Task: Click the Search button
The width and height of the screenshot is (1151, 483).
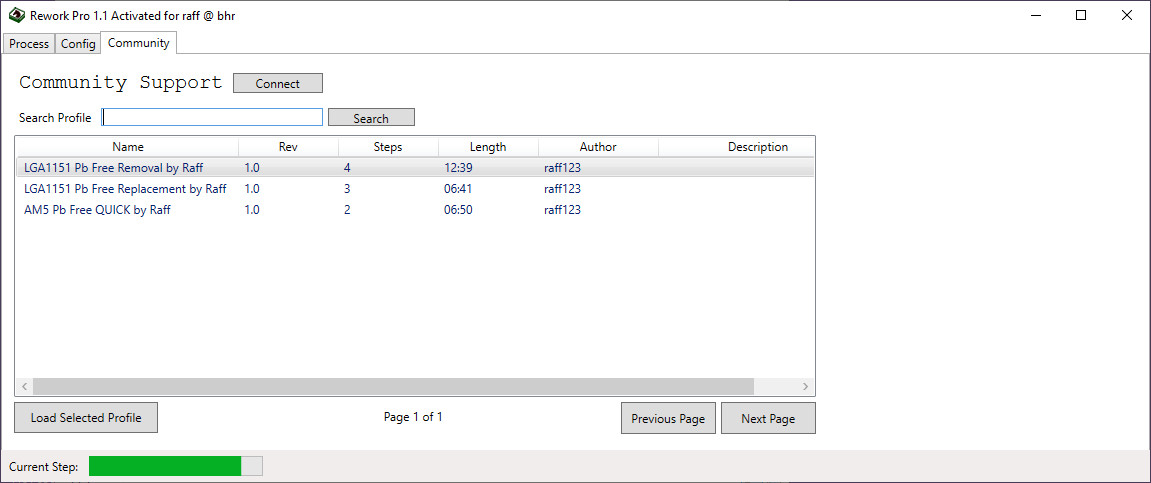Action: [371, 118]
